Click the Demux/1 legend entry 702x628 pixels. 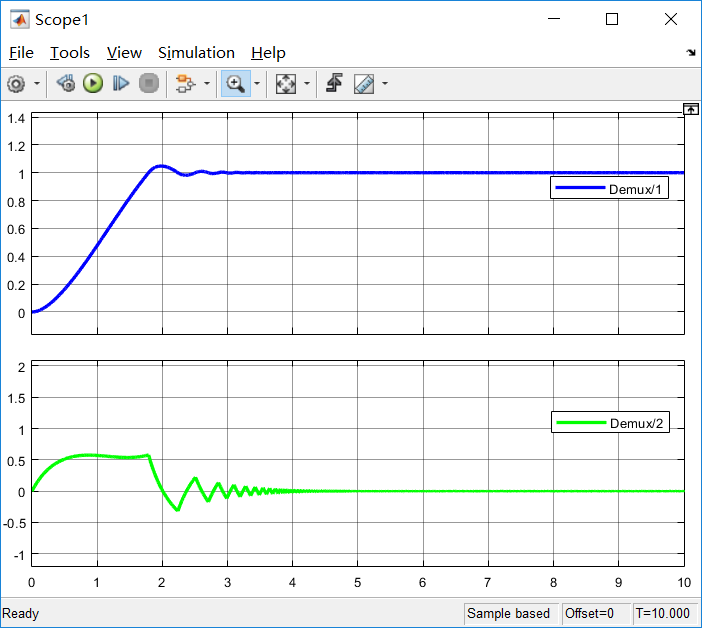(x=609, y=188)
